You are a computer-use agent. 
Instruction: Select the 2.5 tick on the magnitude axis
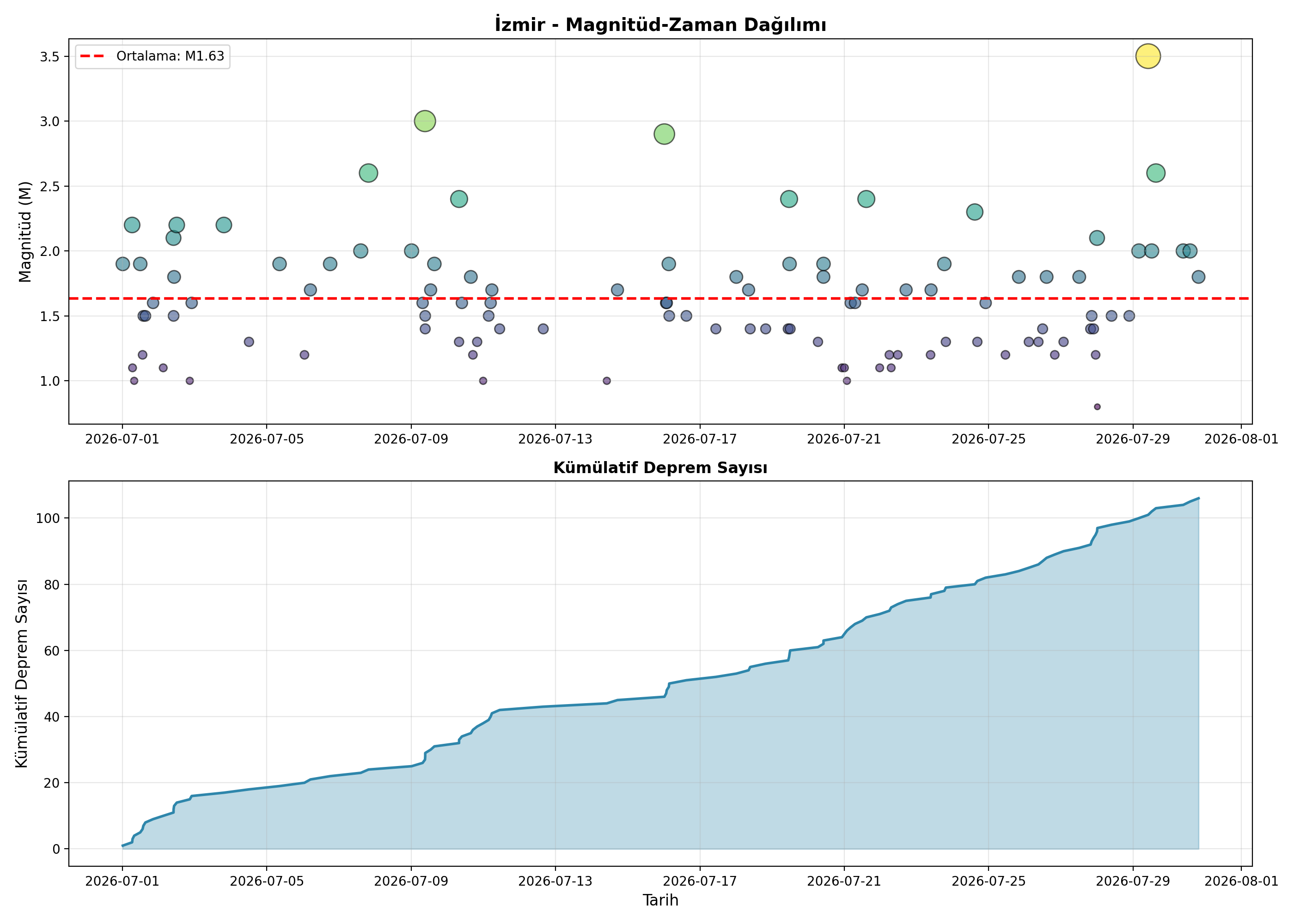[x=49, y=186]
